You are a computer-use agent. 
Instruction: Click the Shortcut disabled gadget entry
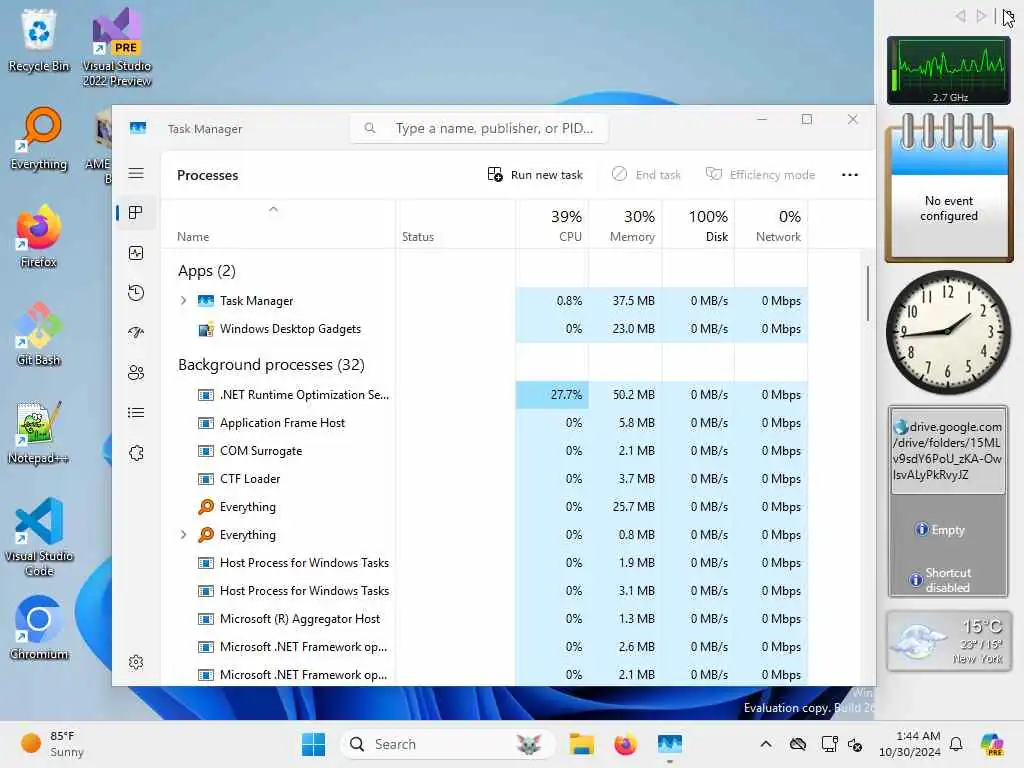pos(940,579)
